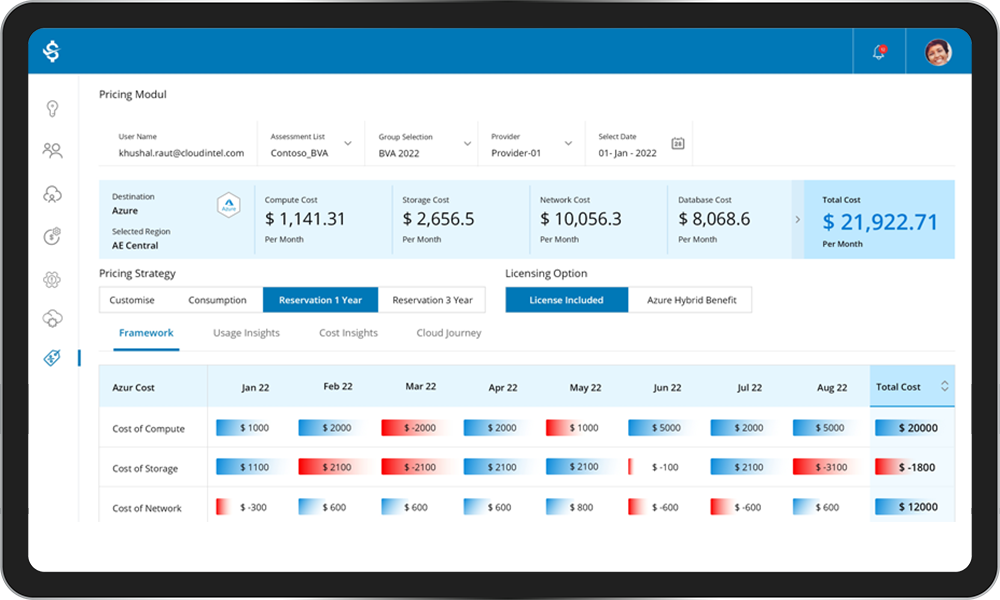
Task: Select Reservation 1 Year strategy
Action: point(320,300)
